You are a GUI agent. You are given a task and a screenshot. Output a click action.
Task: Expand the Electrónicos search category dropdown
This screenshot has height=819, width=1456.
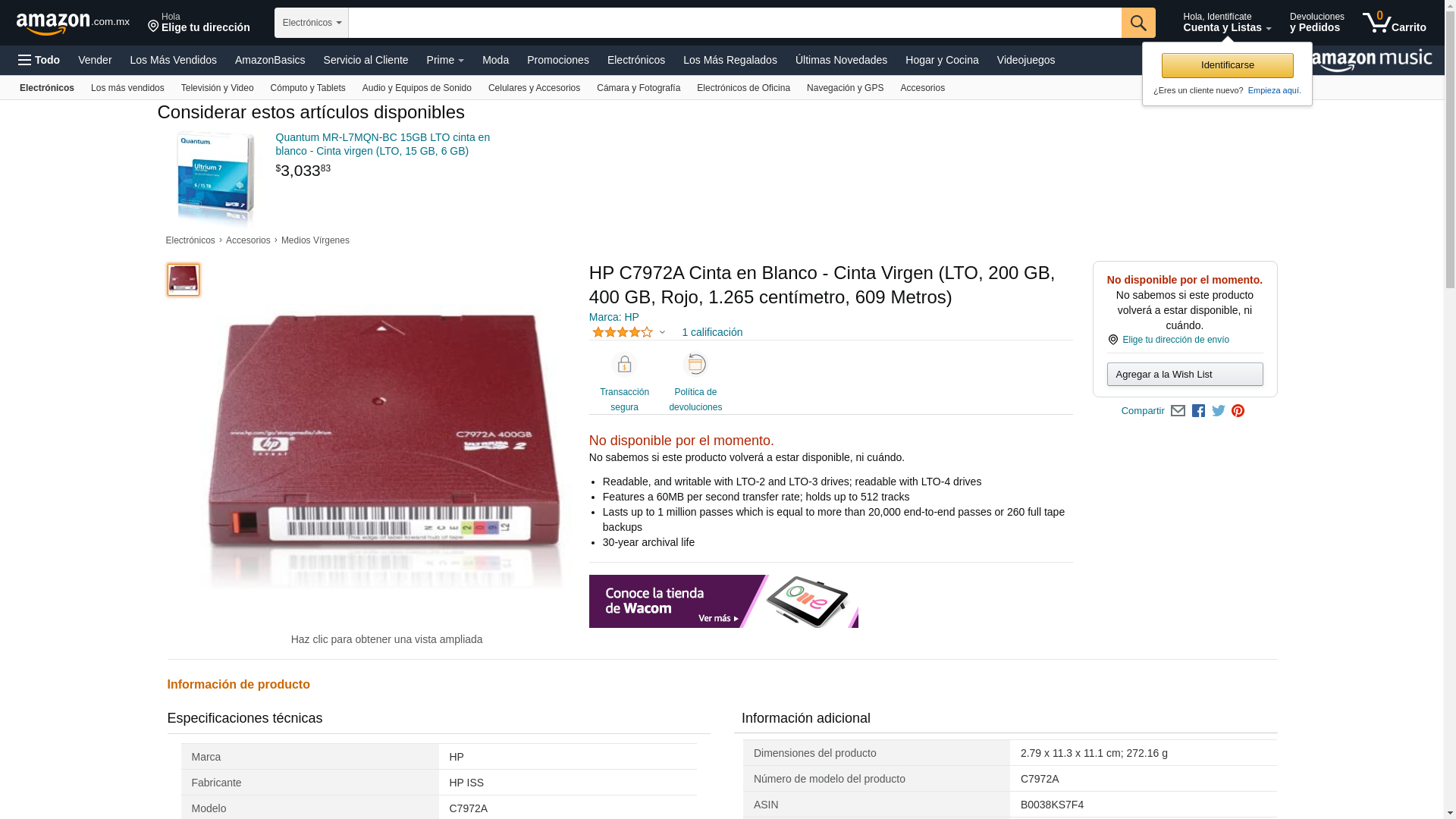point(312,23)
